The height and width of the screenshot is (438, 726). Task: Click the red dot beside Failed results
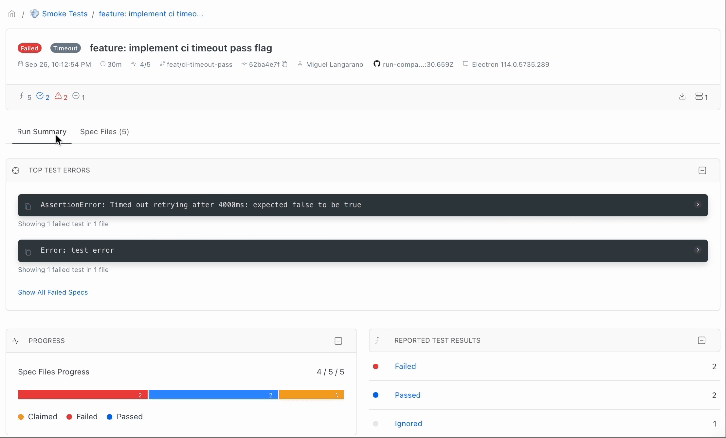tap(376, 366)
